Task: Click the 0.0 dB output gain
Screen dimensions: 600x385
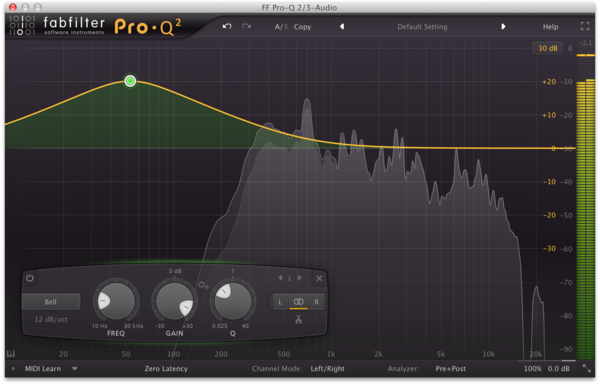Action: pyautogui.click(x=558, y=369)
